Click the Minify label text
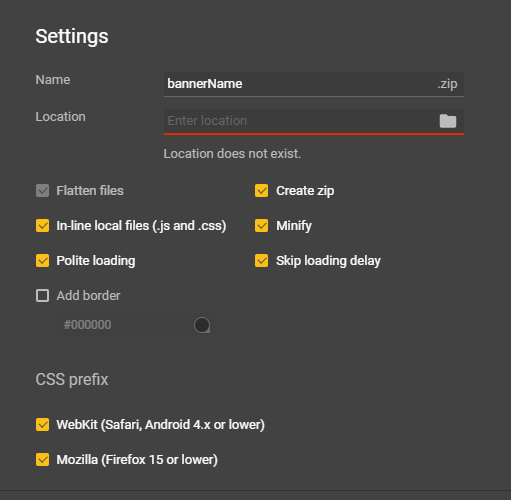 pyautogui.click(x=294, y=226)
